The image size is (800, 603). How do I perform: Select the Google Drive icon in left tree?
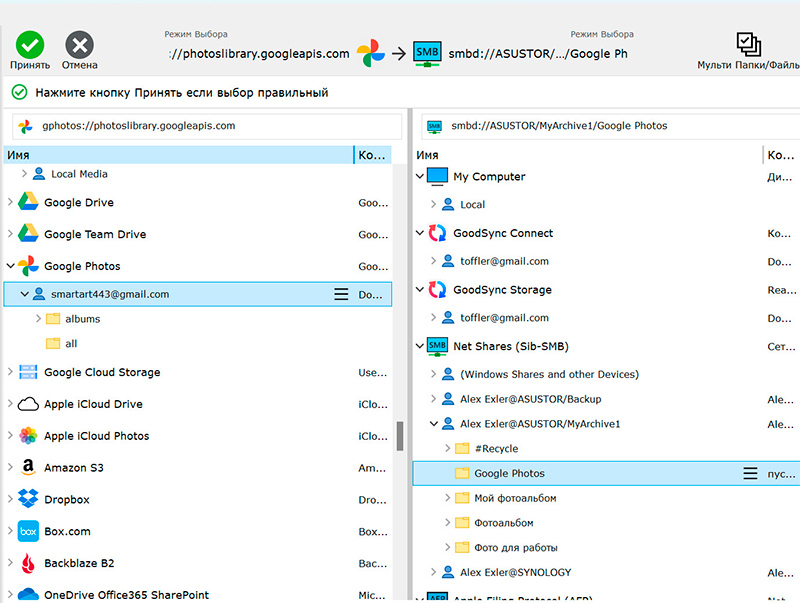tap(28, 203)
